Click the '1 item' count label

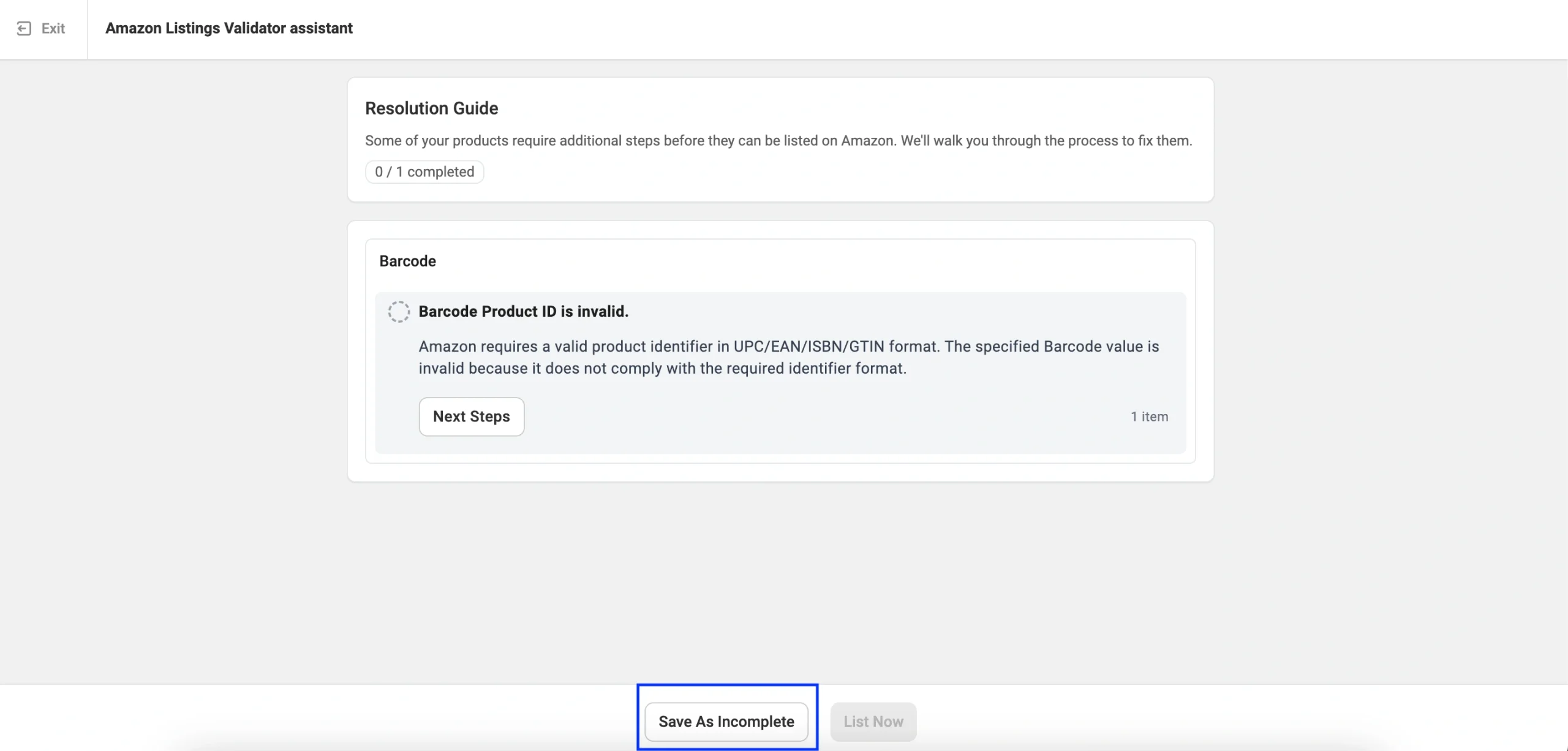click(1149, 417)
